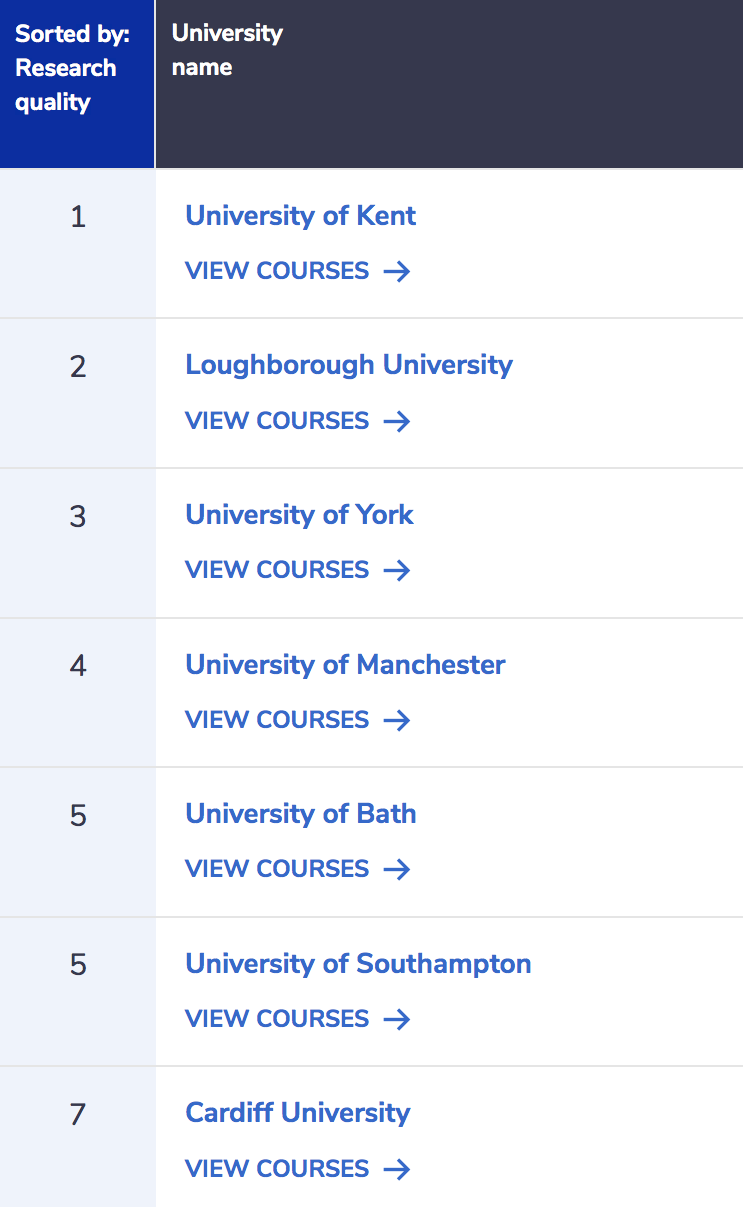View courses text for Cardiff University
The width and height of the screenshot is (743, 1207).
point(277,1169)
